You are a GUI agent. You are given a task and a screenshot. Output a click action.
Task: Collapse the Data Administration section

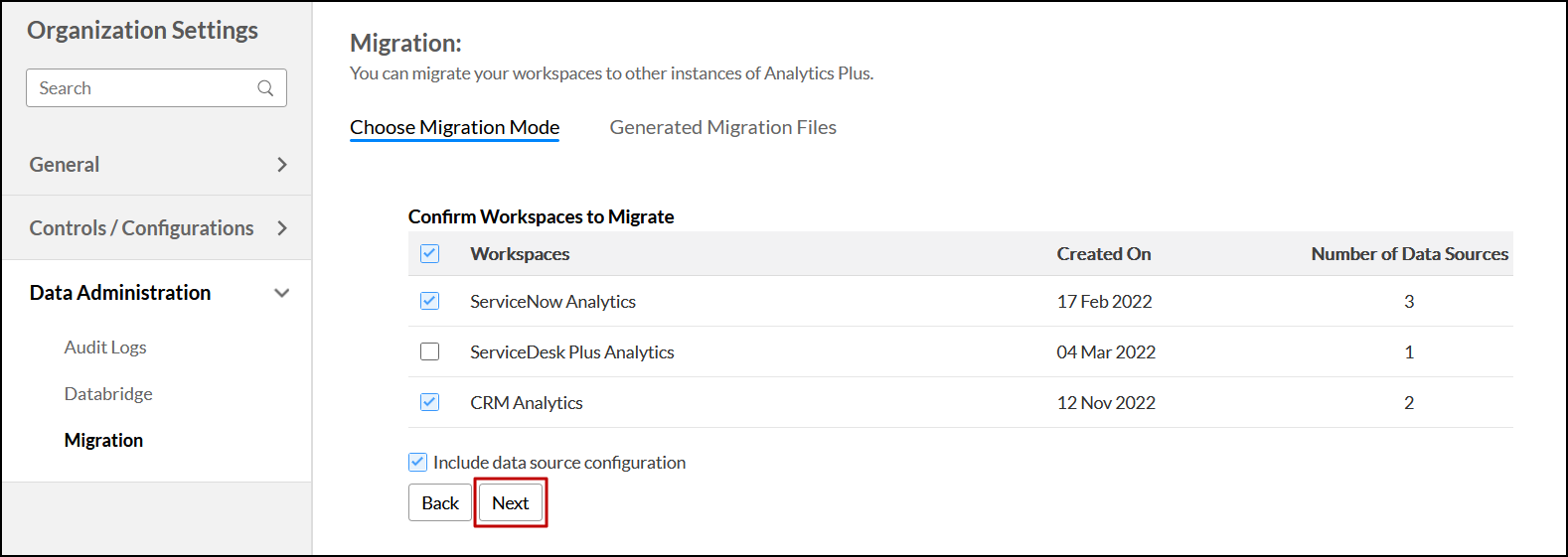pos(282,293)
